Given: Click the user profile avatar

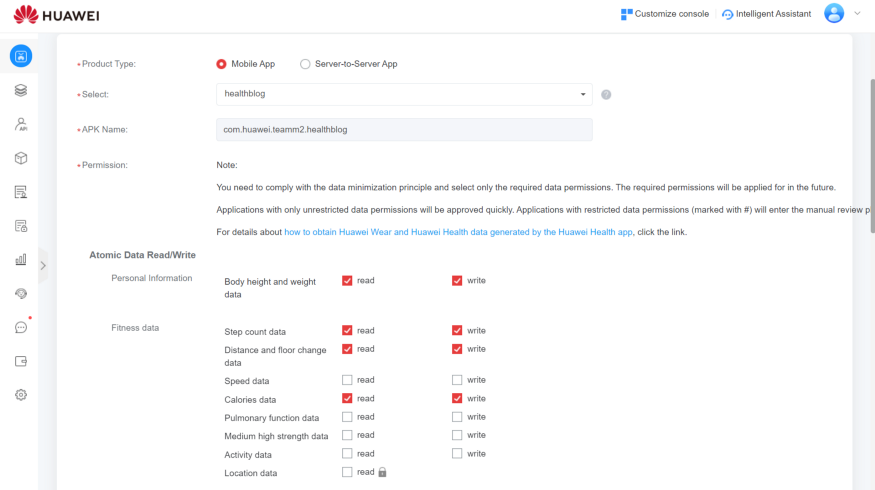Looking at the screenshot, I should tap(834, 13).
